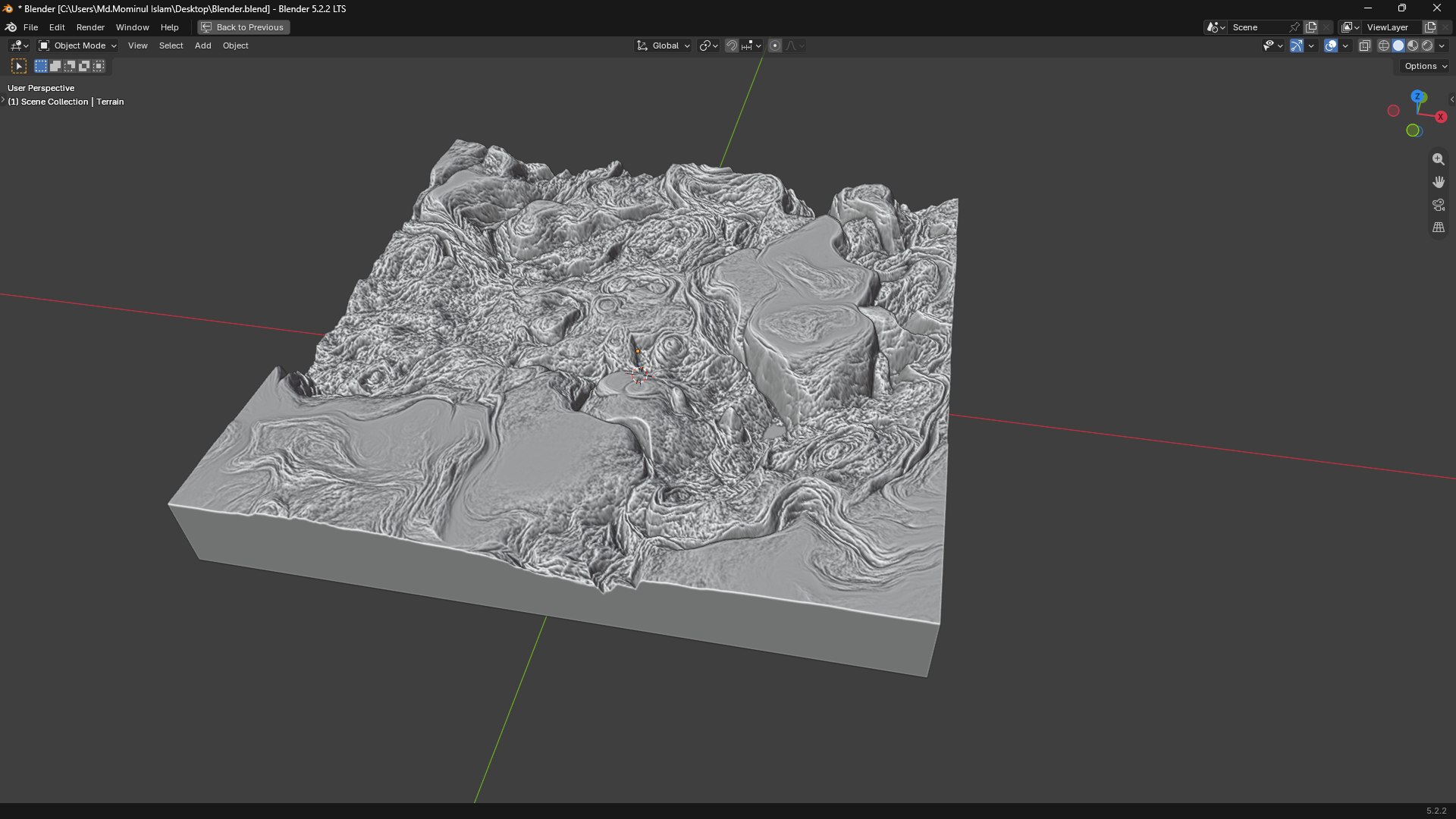Open the snapping options dropdown
Screen dimensions: 1456x819
(x=752, y=45)
